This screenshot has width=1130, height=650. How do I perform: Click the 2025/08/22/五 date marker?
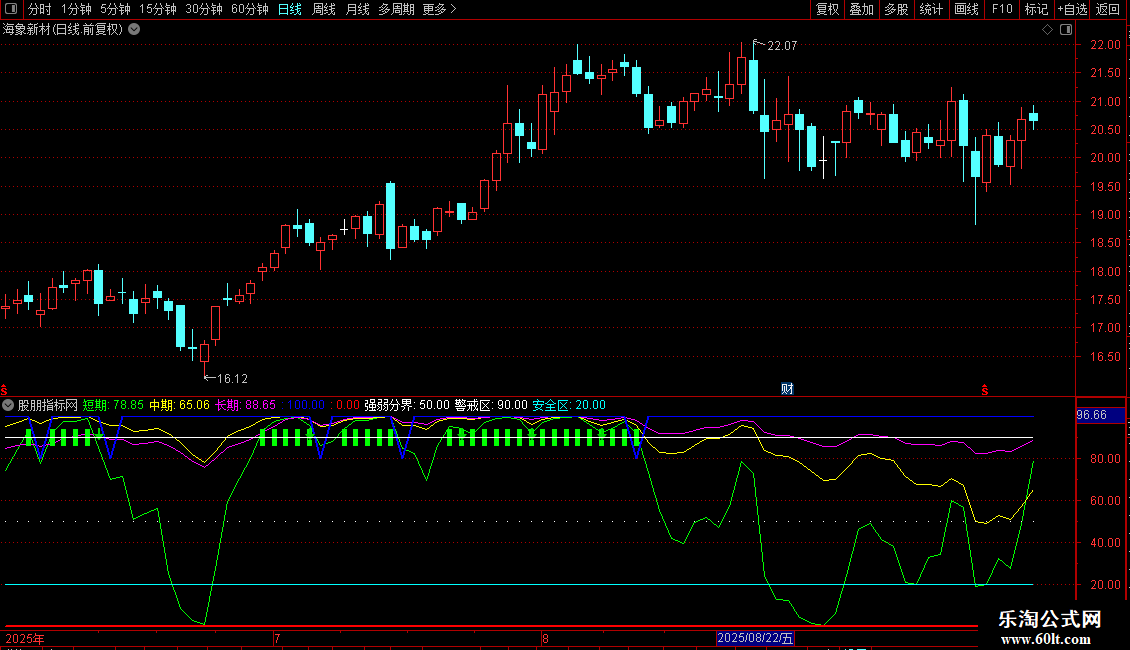point(755,638)
